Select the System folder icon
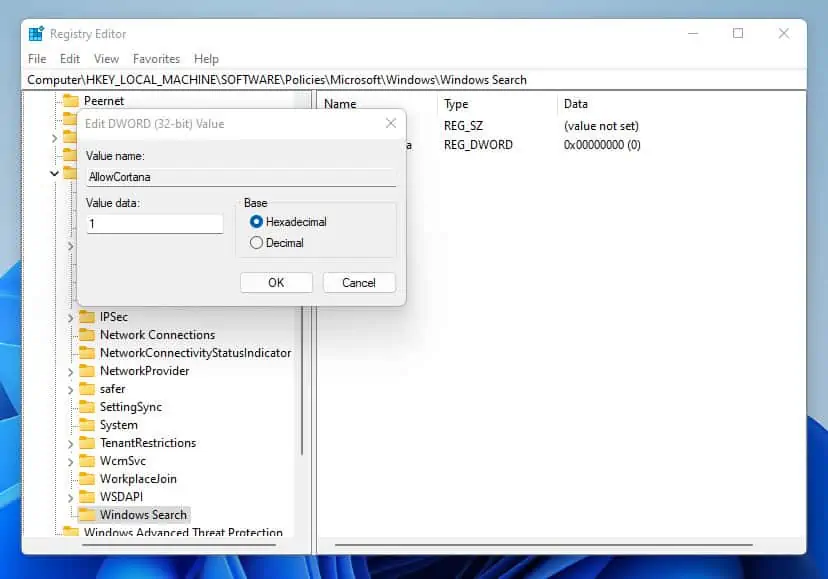This screenshot has height=579, width=828. (87, 424)
